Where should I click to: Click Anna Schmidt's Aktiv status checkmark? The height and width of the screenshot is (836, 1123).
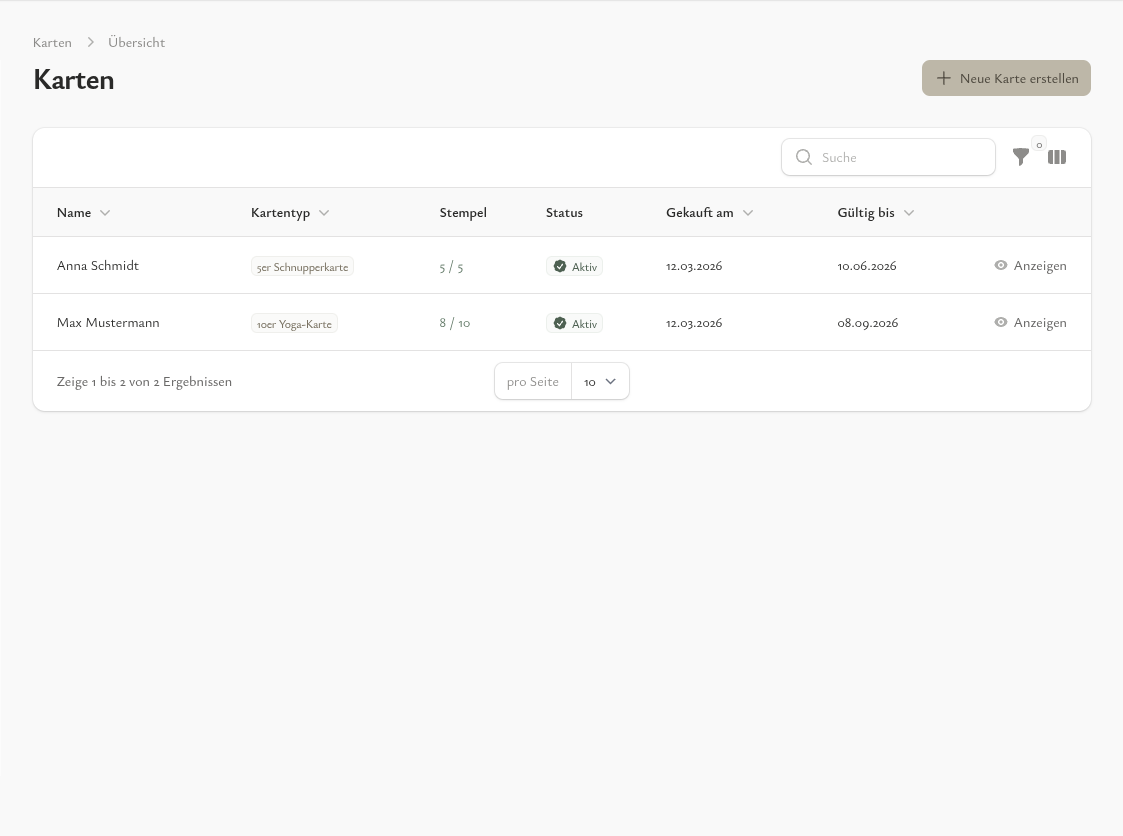[x=560, y=267]
